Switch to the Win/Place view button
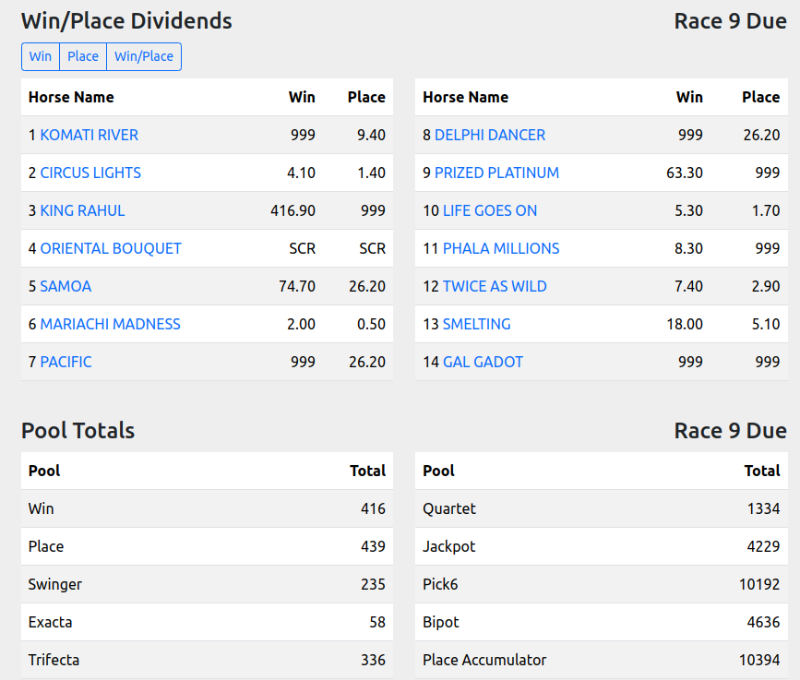This screenshot has width=800, height=680. 144,57
